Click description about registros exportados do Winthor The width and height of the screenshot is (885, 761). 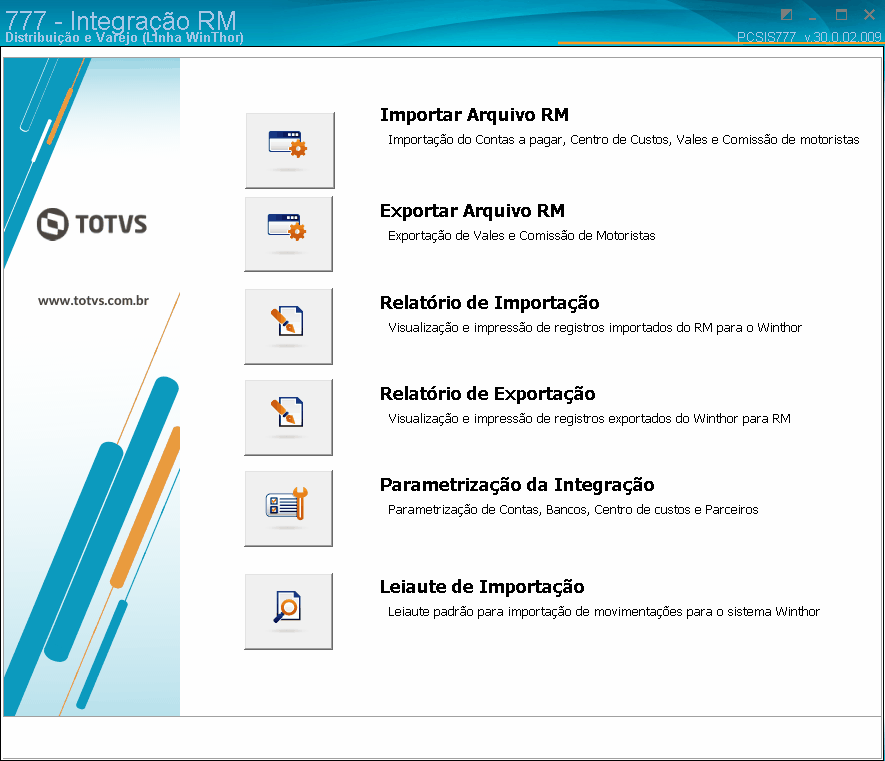pyautogui.click(x=589, y=418)
